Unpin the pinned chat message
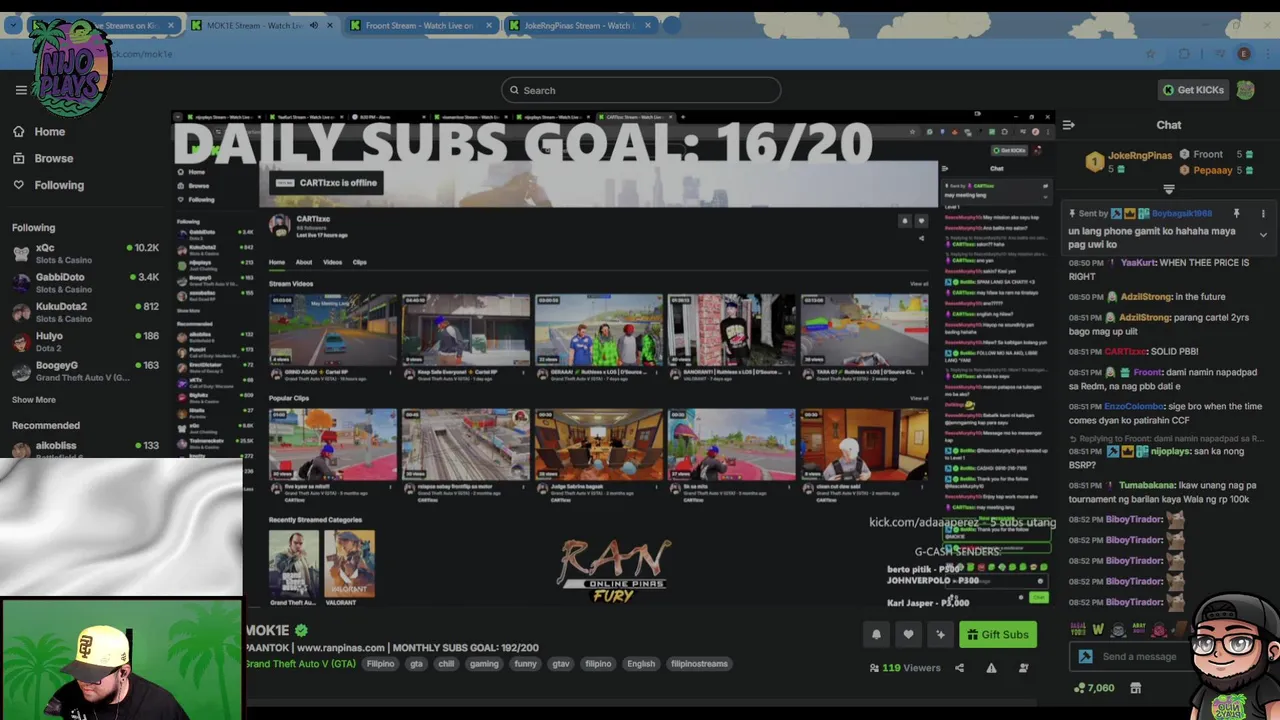Viewport: 1280px width, 720px height. [x=1236, y=213]
